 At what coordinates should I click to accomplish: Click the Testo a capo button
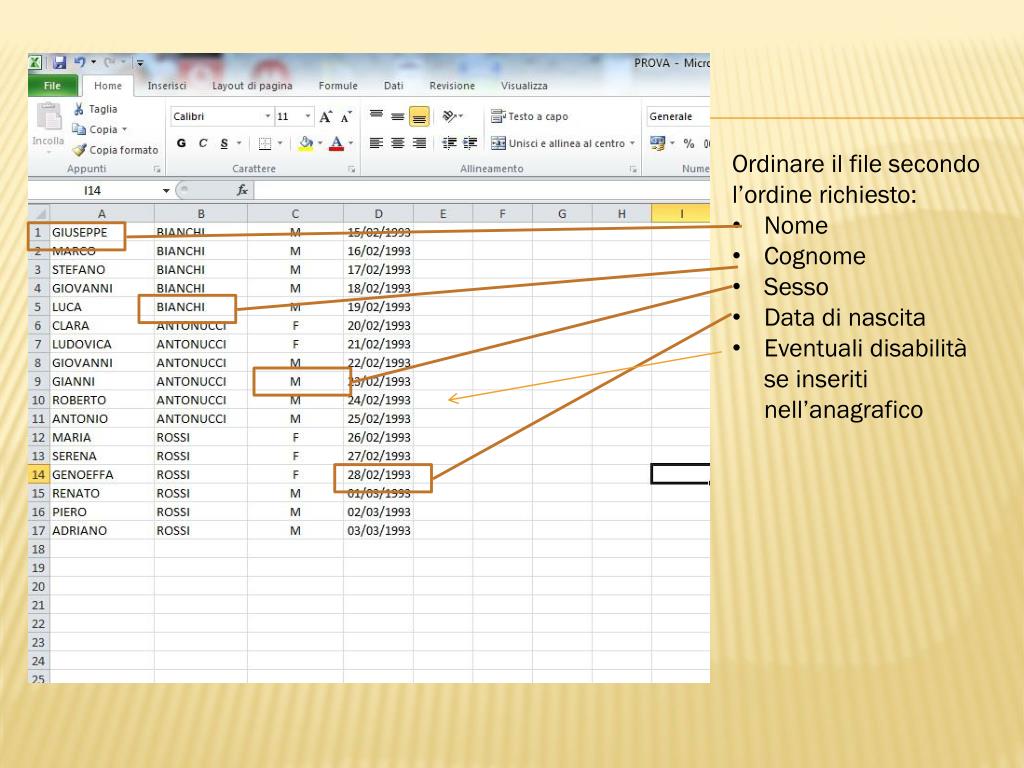coord(530,116)
